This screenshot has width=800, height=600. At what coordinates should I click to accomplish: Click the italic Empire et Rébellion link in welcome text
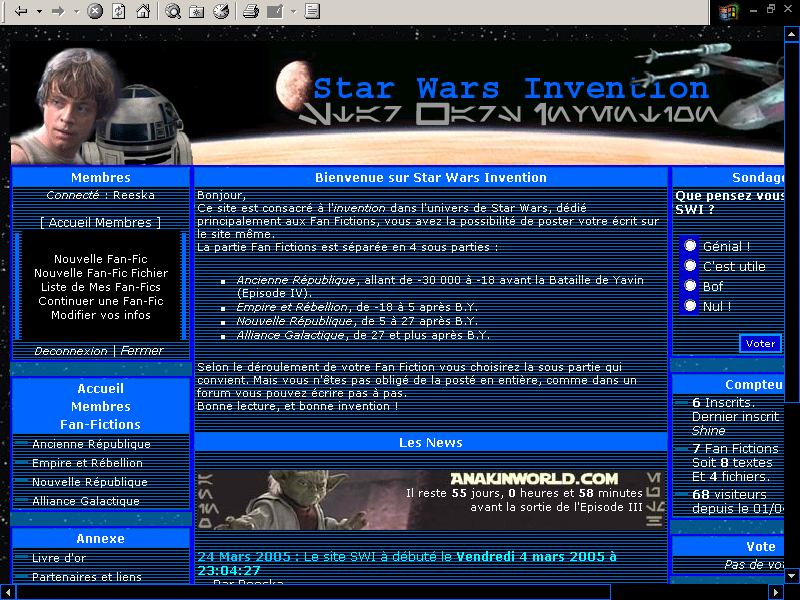(x=292, y=307)
